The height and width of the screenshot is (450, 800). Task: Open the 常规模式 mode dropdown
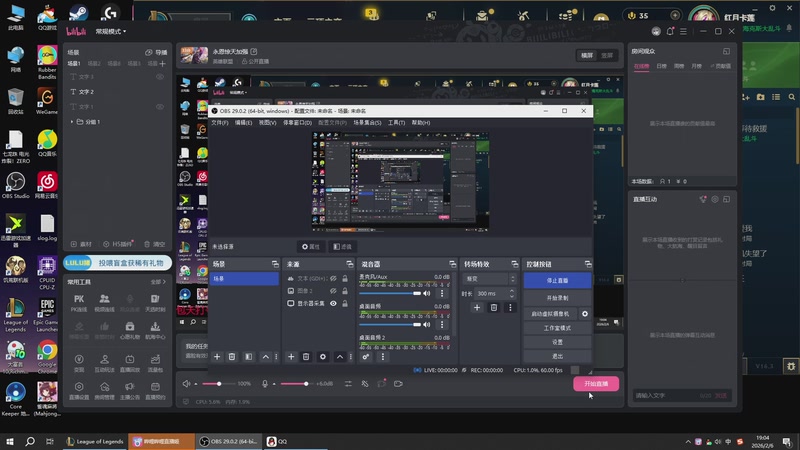pyautogui.click(x=111, y=31)
